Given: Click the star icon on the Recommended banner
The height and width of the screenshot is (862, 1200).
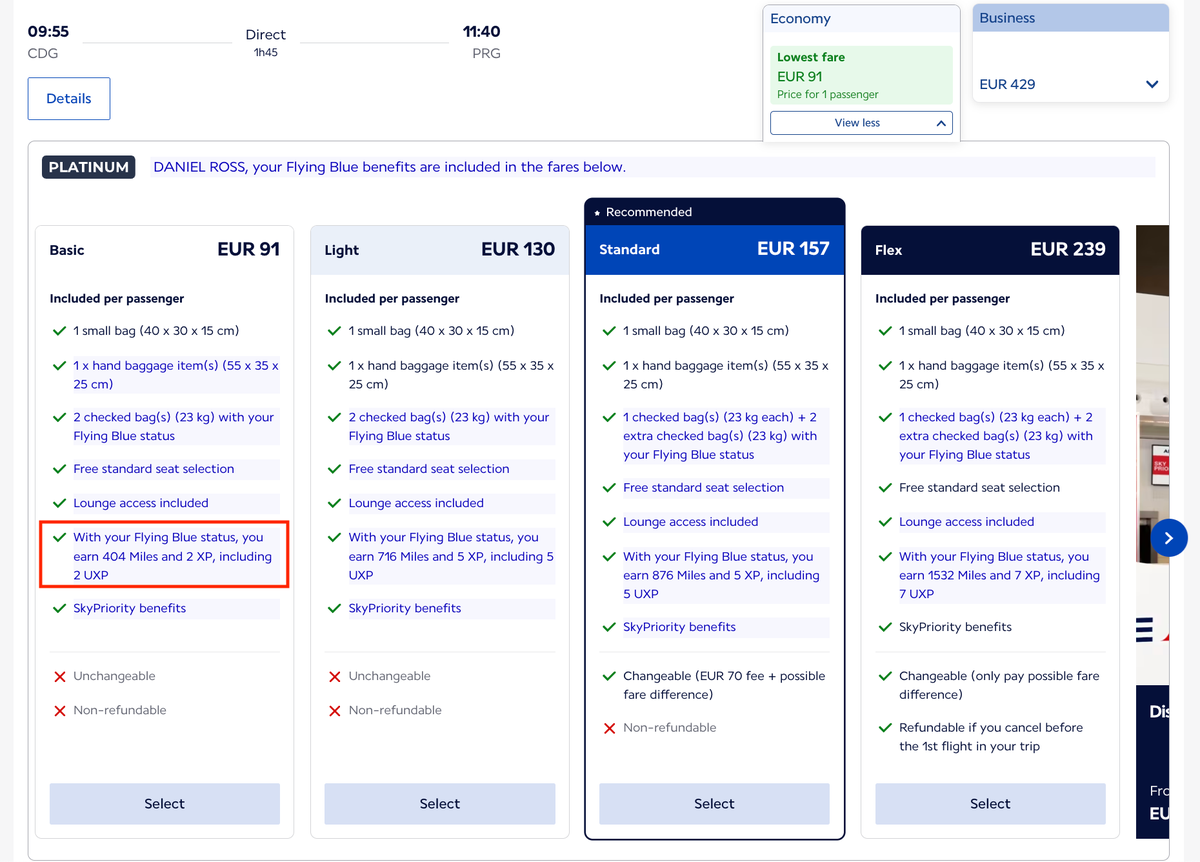Looking at the screenshot, I should (598, 212).
